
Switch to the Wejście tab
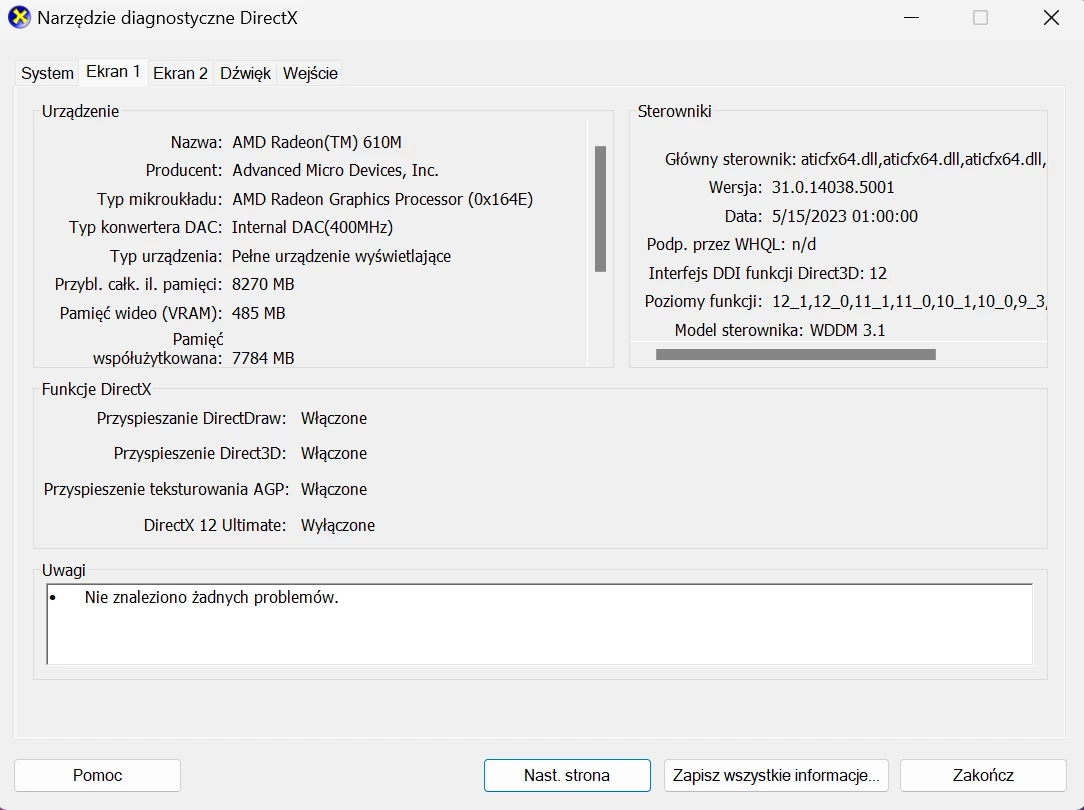coord(310,73)
